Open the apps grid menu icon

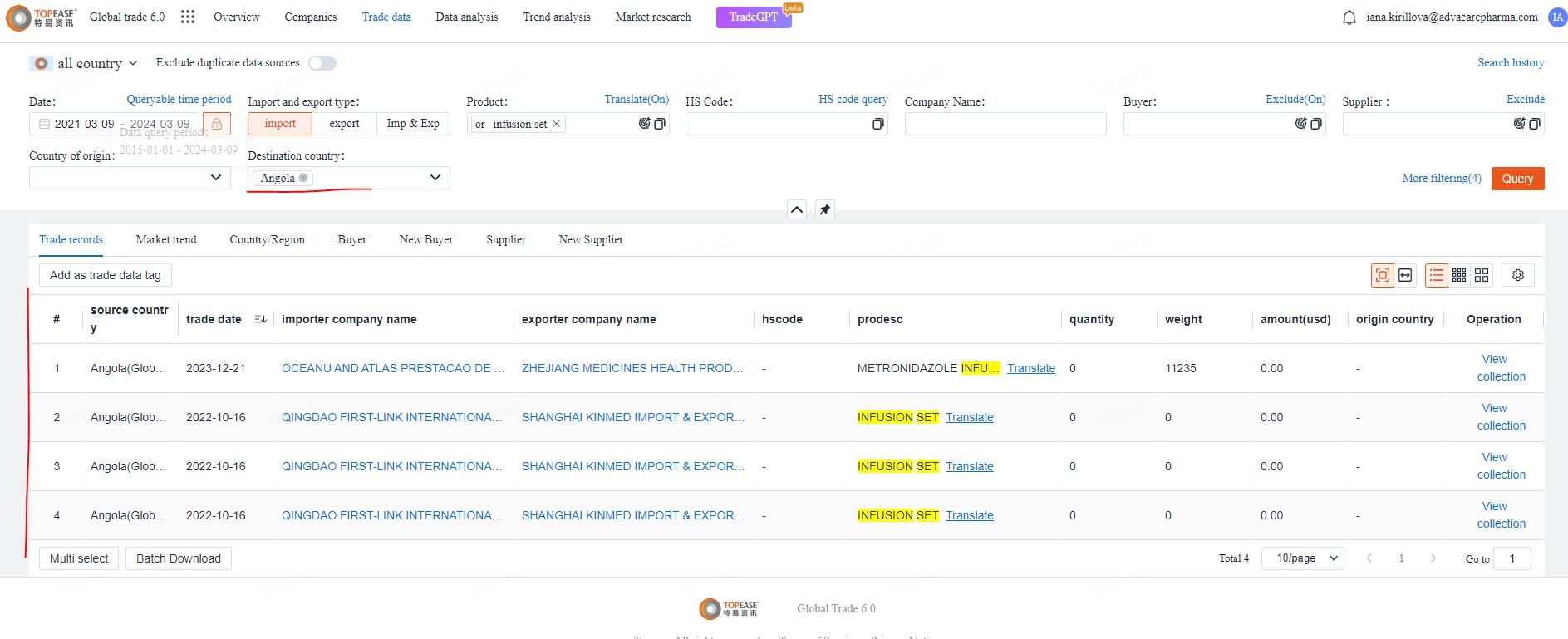click(188, 17)
